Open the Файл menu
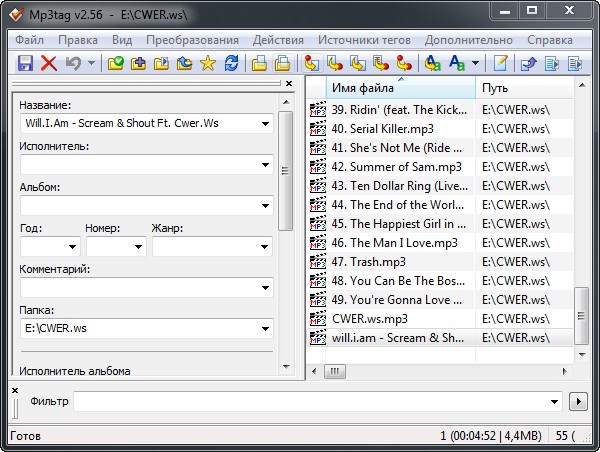 pos(29,40)
